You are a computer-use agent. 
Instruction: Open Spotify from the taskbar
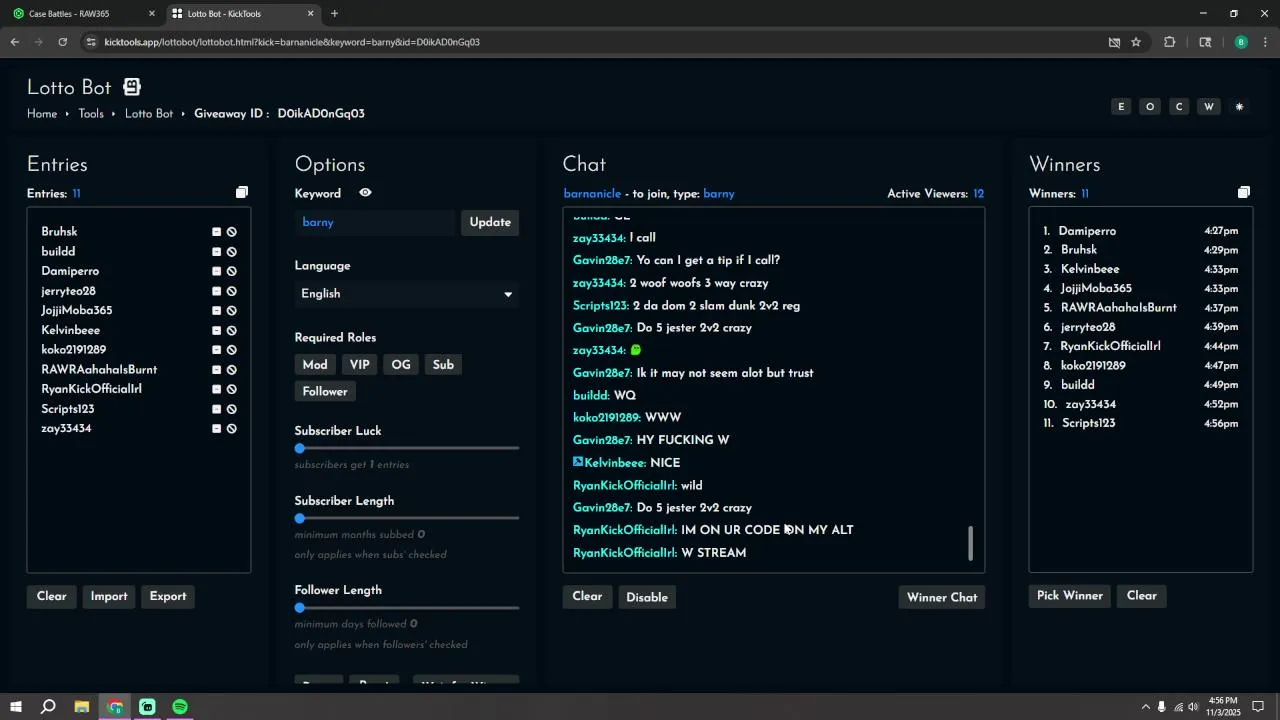(180, 707)
